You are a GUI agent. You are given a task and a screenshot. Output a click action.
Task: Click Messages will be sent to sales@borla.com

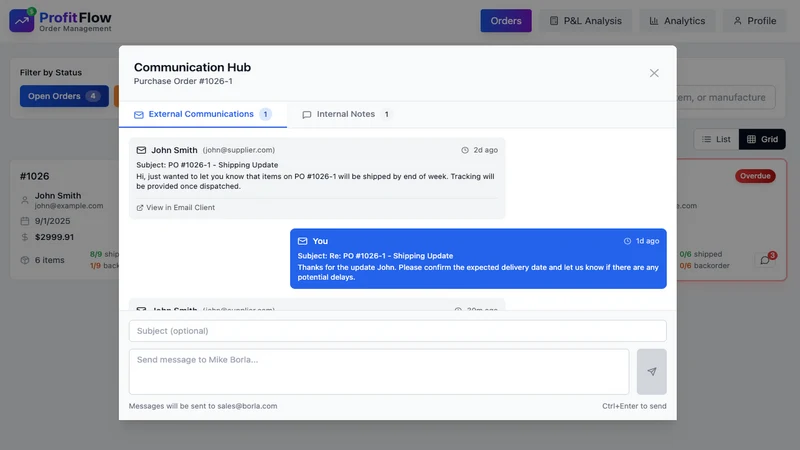click(x=203, y=406)
